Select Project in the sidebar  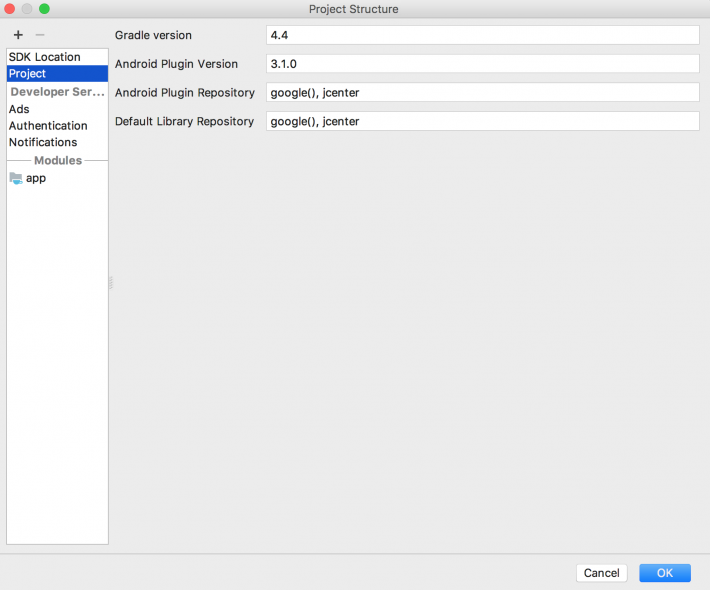(28, 74)
